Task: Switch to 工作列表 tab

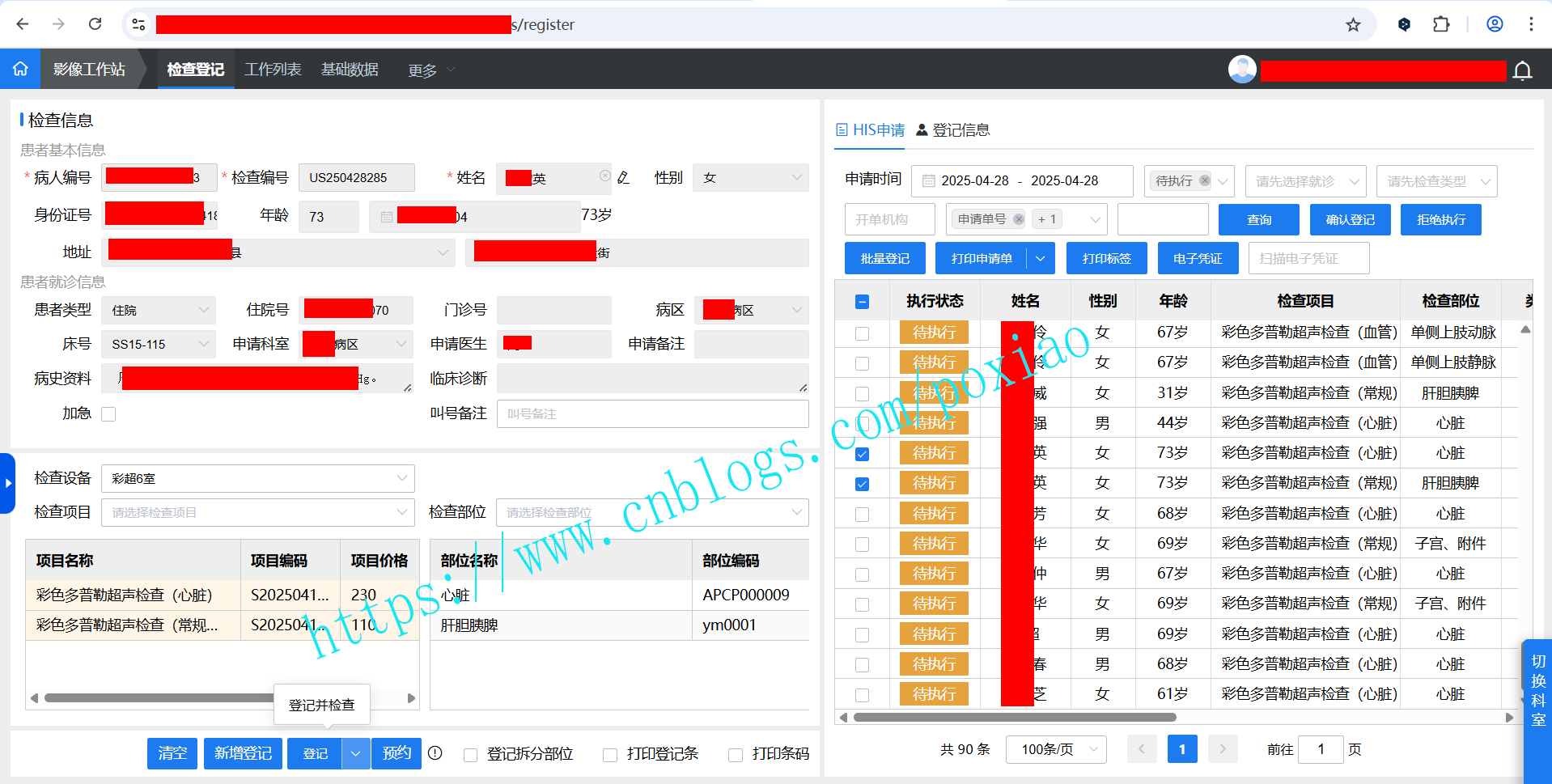Action: click(274, 69)
